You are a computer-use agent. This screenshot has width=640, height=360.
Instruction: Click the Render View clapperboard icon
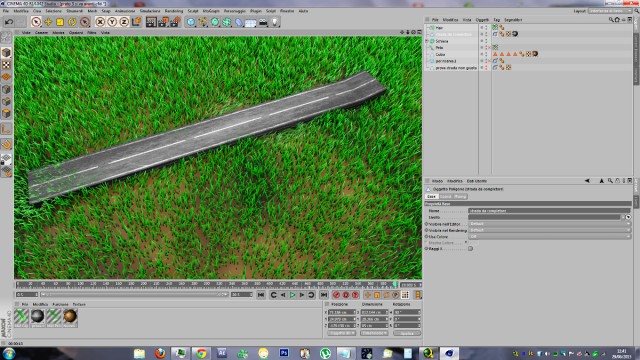click(151, 22)
